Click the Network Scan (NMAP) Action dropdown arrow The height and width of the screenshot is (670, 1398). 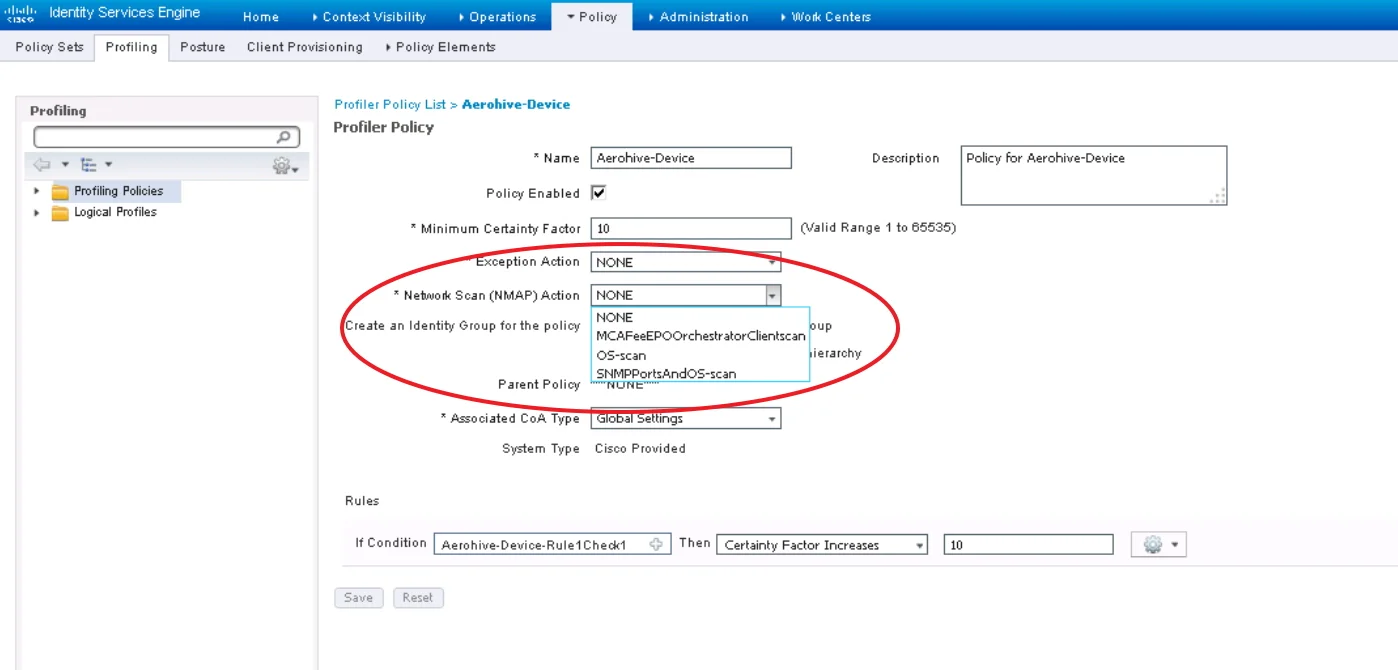pos(772,295)
